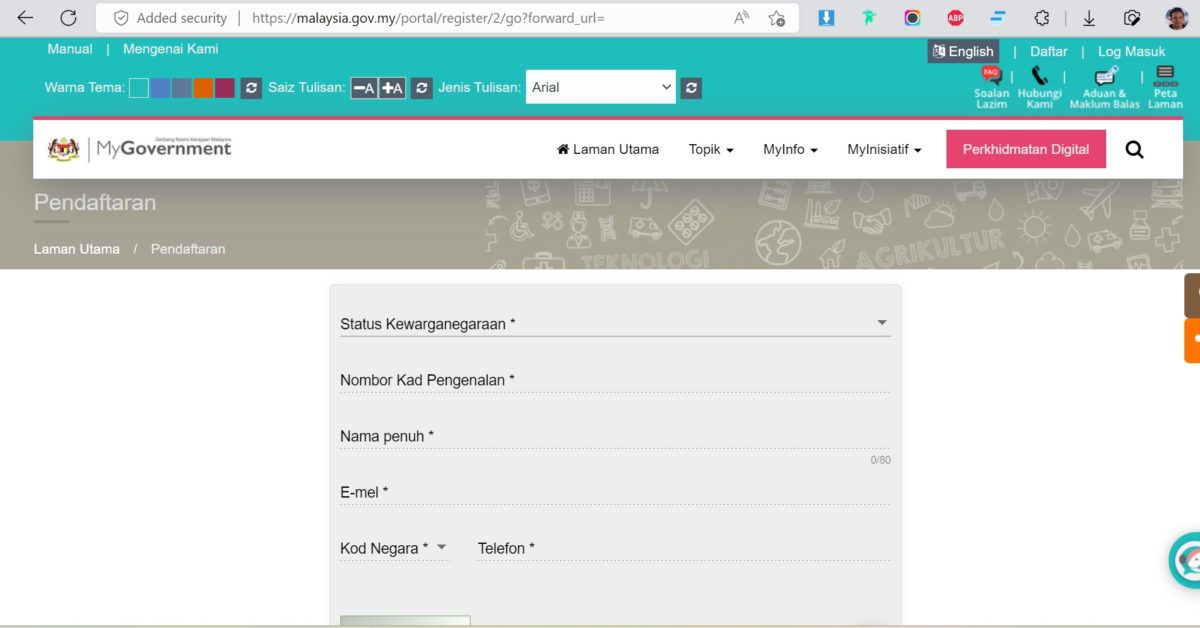Open the Kod Negara dropdown
This screenshot has width=1200, height=628.
394,548
